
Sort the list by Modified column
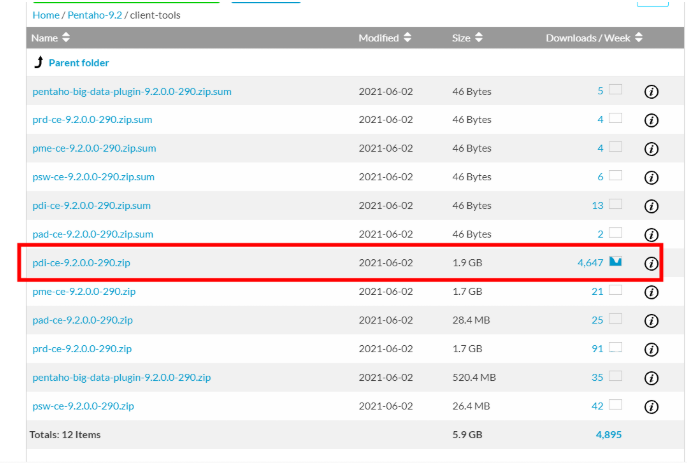385,38
